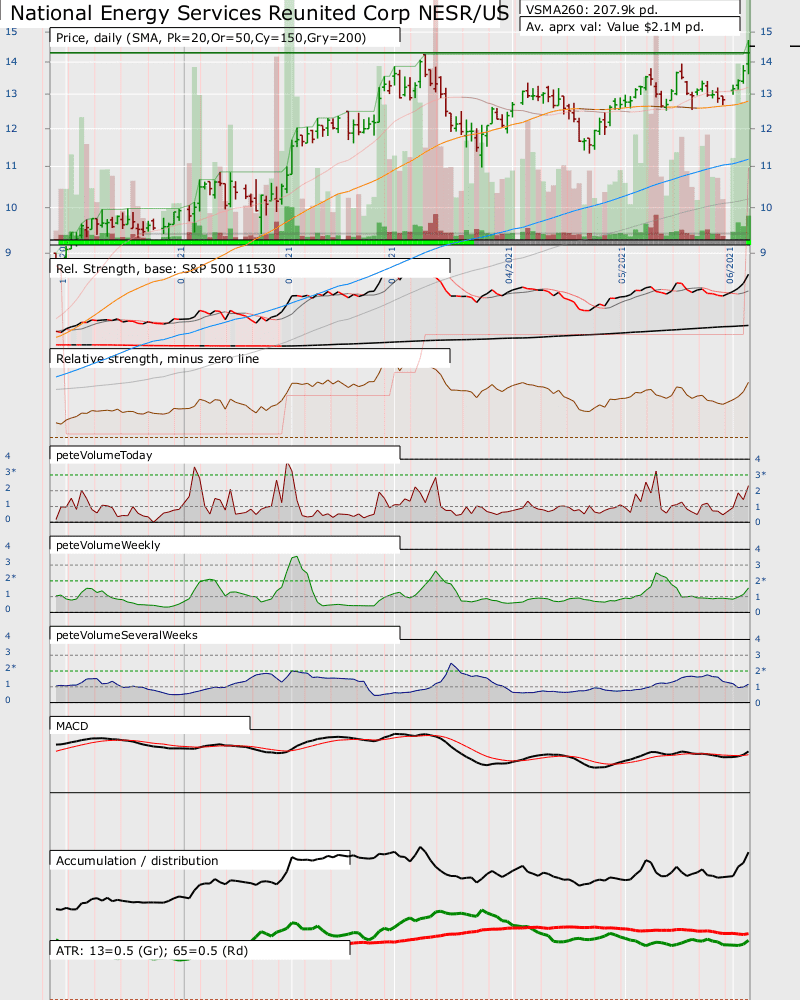Click the '11' value on left price axis
This screenshot has width=800, height=1000.
(x=11, y=165)
